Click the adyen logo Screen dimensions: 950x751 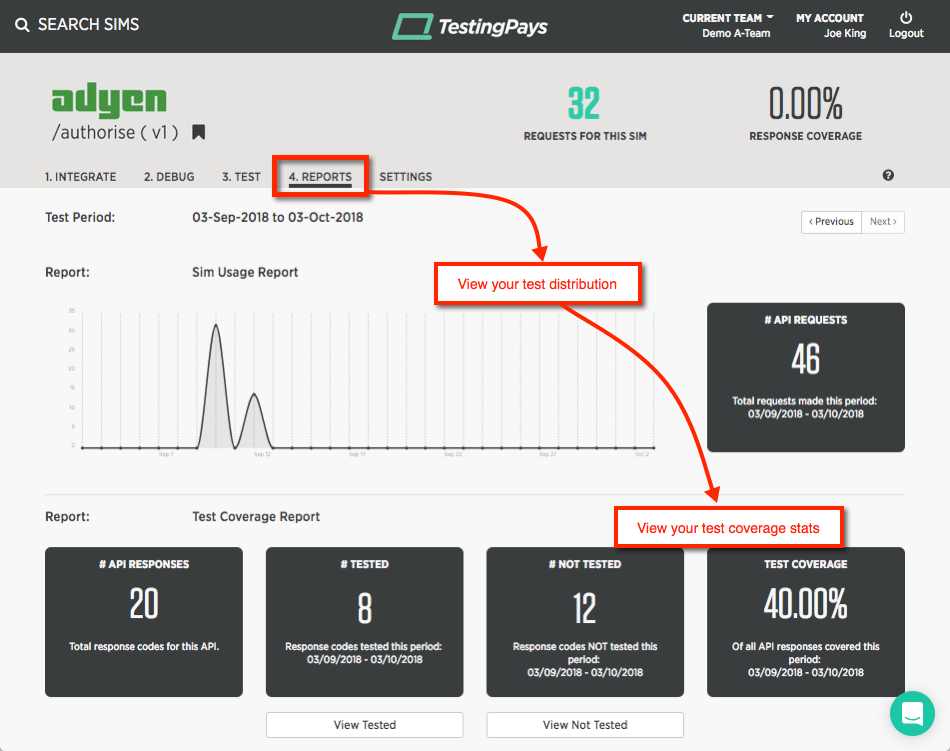(x=109, y=100)
